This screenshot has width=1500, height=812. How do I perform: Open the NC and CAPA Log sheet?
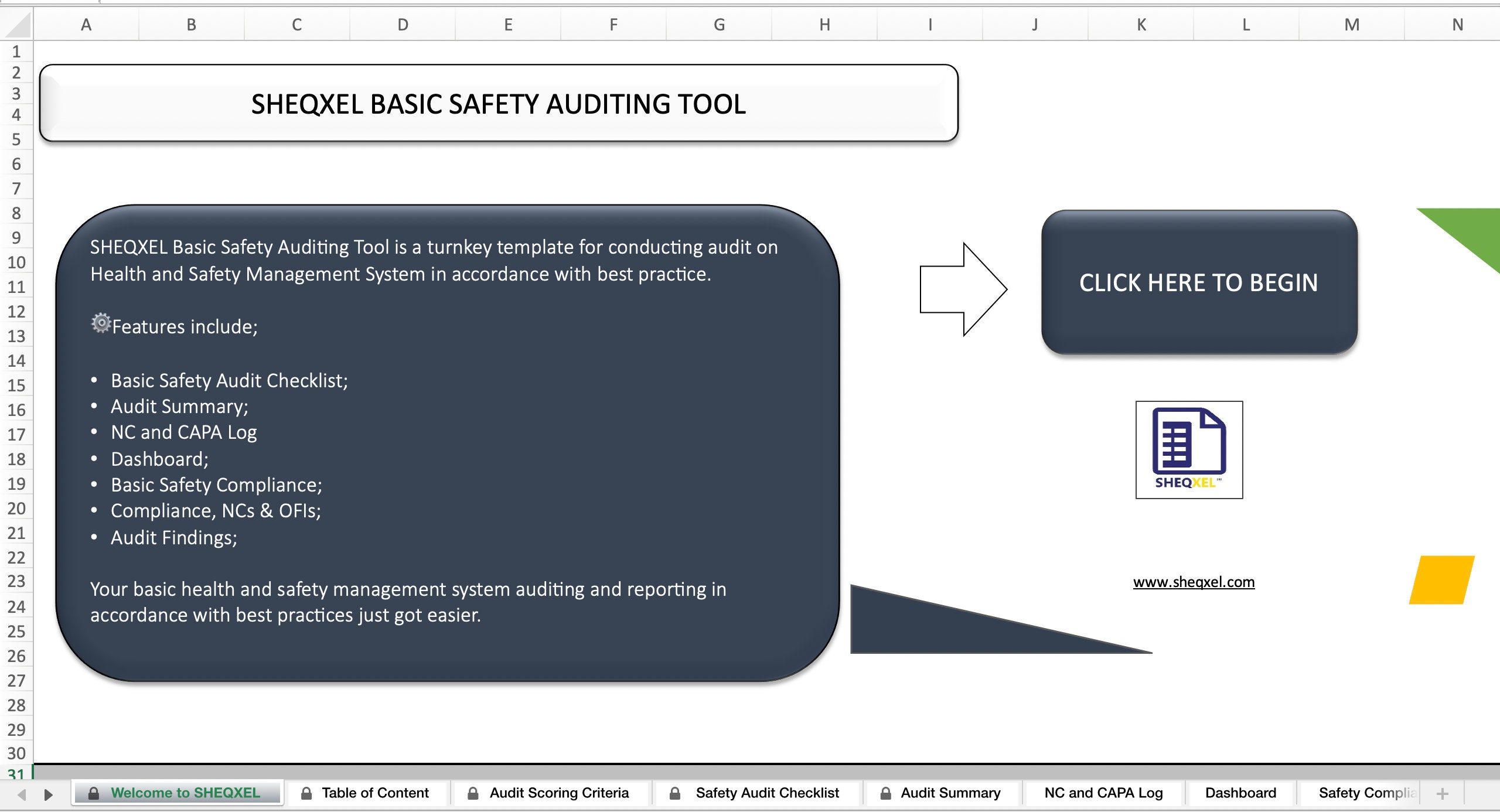1103,793
